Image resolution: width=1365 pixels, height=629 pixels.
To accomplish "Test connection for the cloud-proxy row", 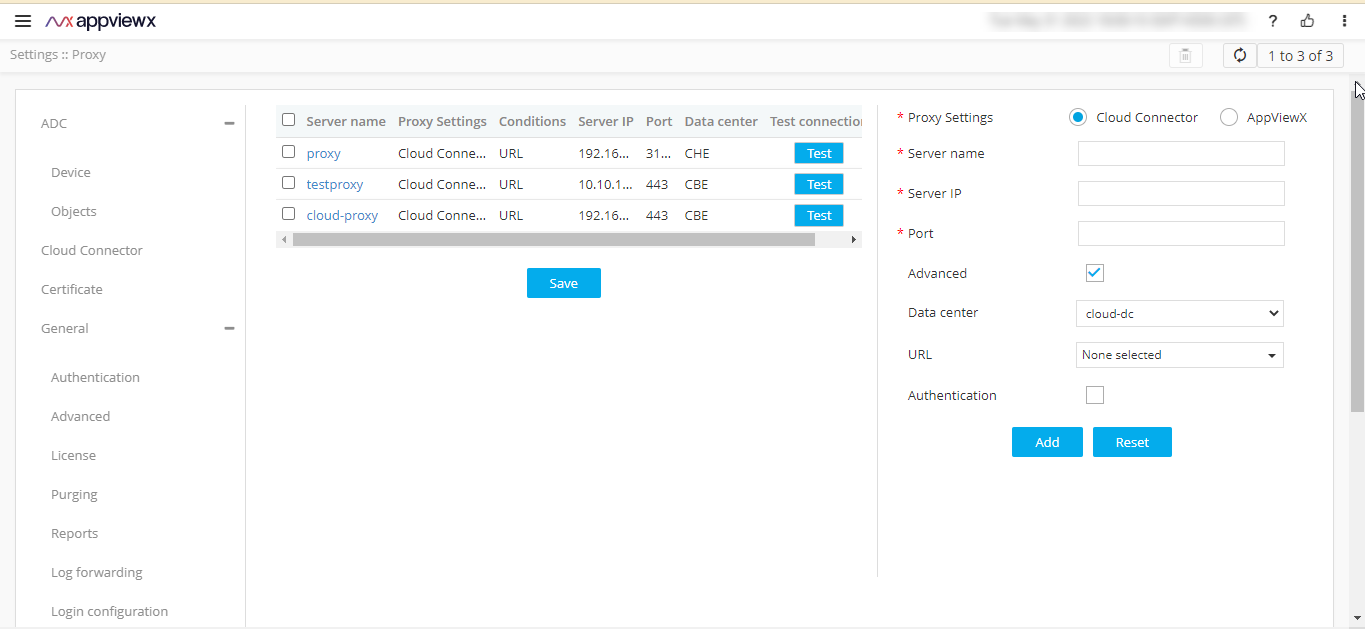I will pos(819,216).
